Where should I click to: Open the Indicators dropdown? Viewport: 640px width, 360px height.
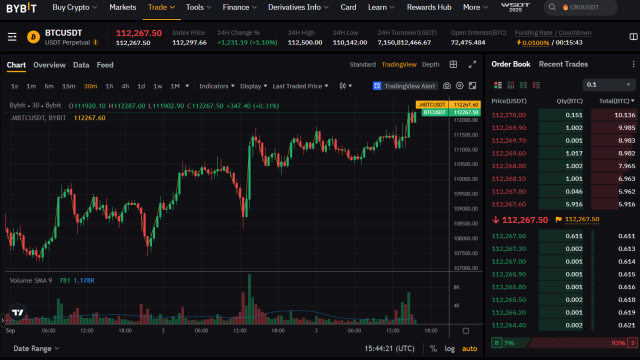217,86
